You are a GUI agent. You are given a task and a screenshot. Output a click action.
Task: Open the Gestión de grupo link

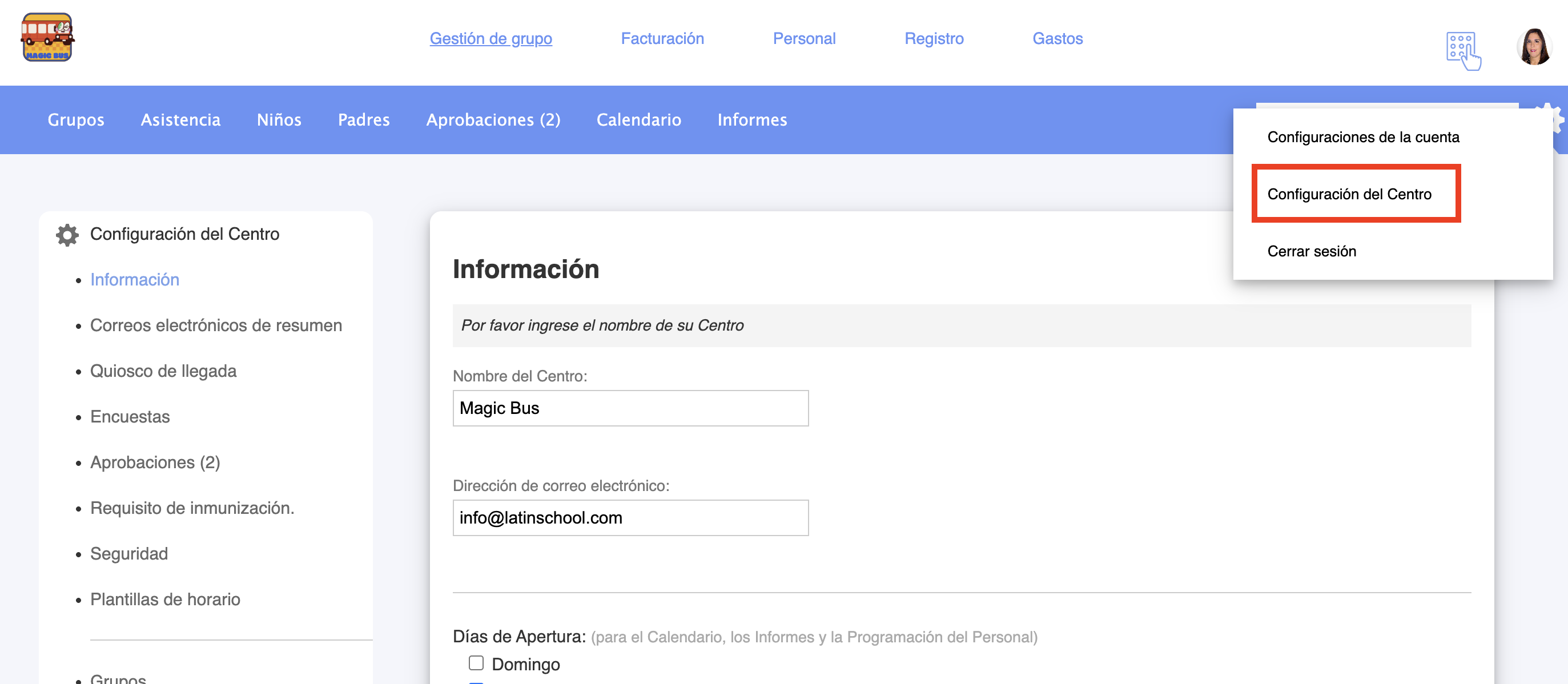pyautogui.click(x=490, y=38)
